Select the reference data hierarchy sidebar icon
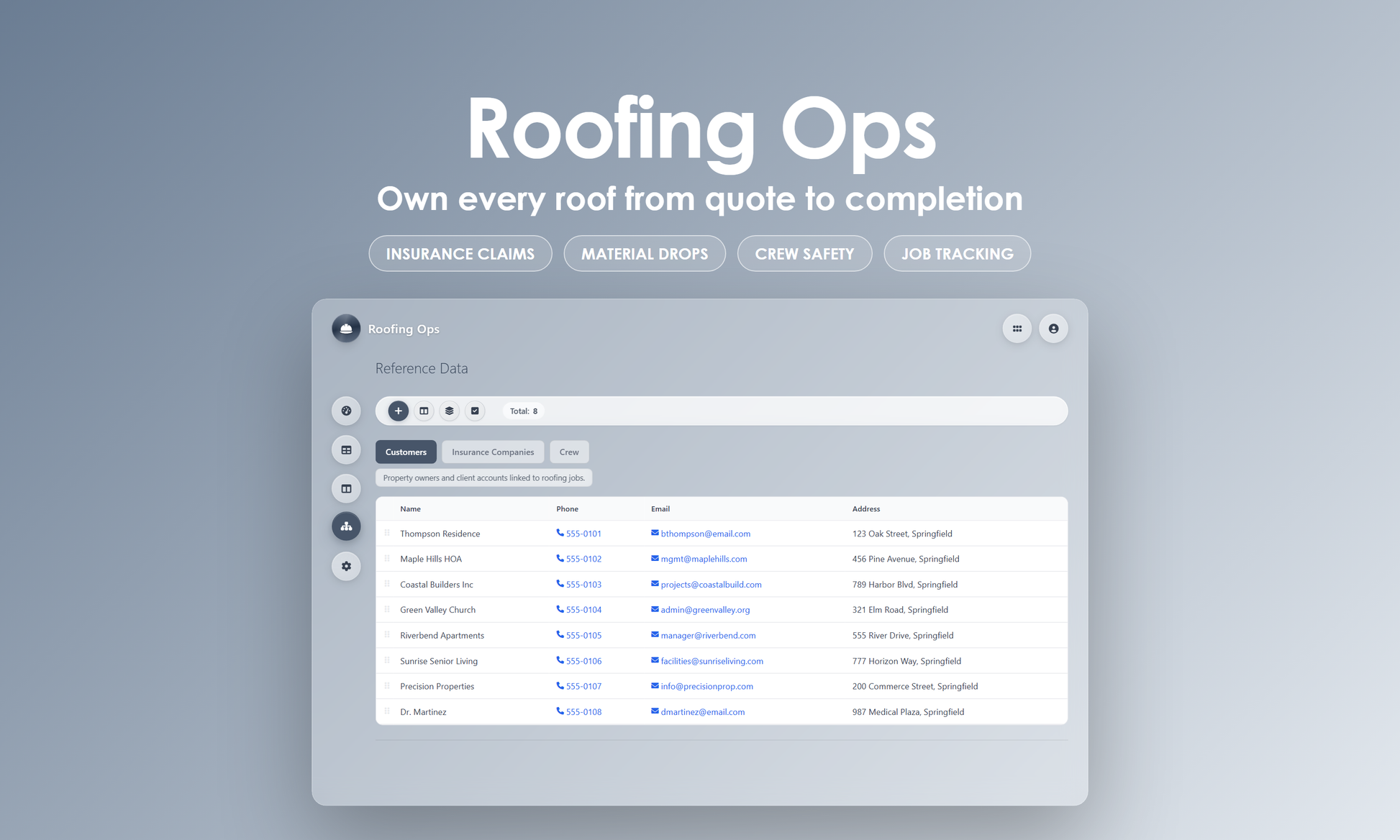This screenshot has height=840, width=1400. pyautogui.click(x=346, y=526)
